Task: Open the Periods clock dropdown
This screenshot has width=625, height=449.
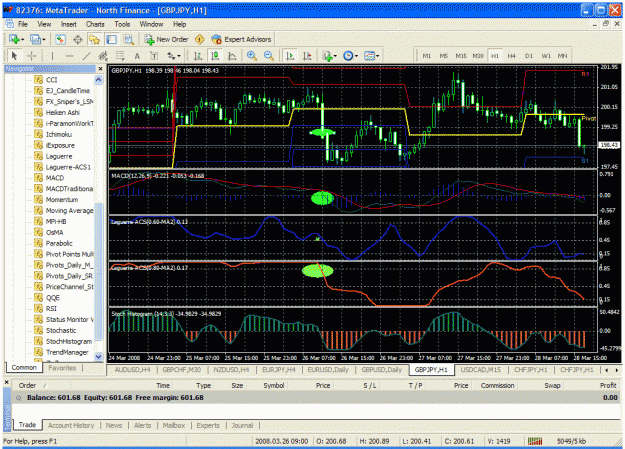Action: point(350,56)
